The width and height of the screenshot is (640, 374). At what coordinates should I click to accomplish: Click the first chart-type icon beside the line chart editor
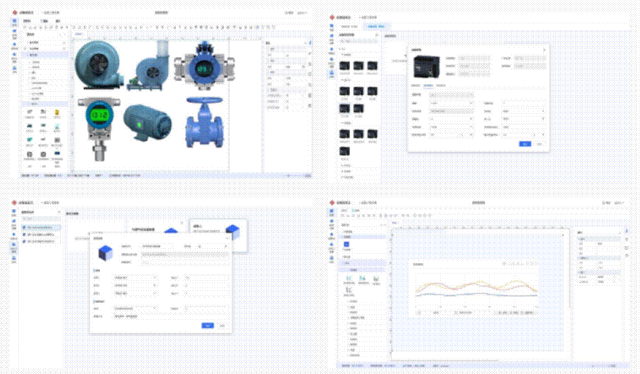point(349,278)
